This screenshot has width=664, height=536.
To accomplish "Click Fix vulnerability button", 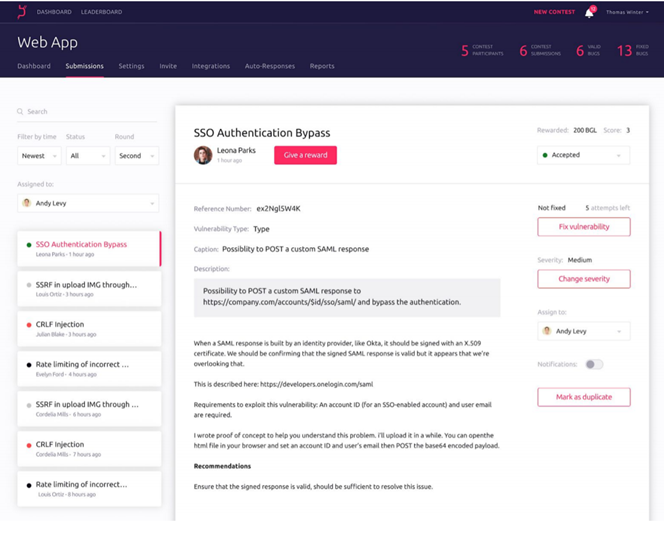I will click(584, 227).
